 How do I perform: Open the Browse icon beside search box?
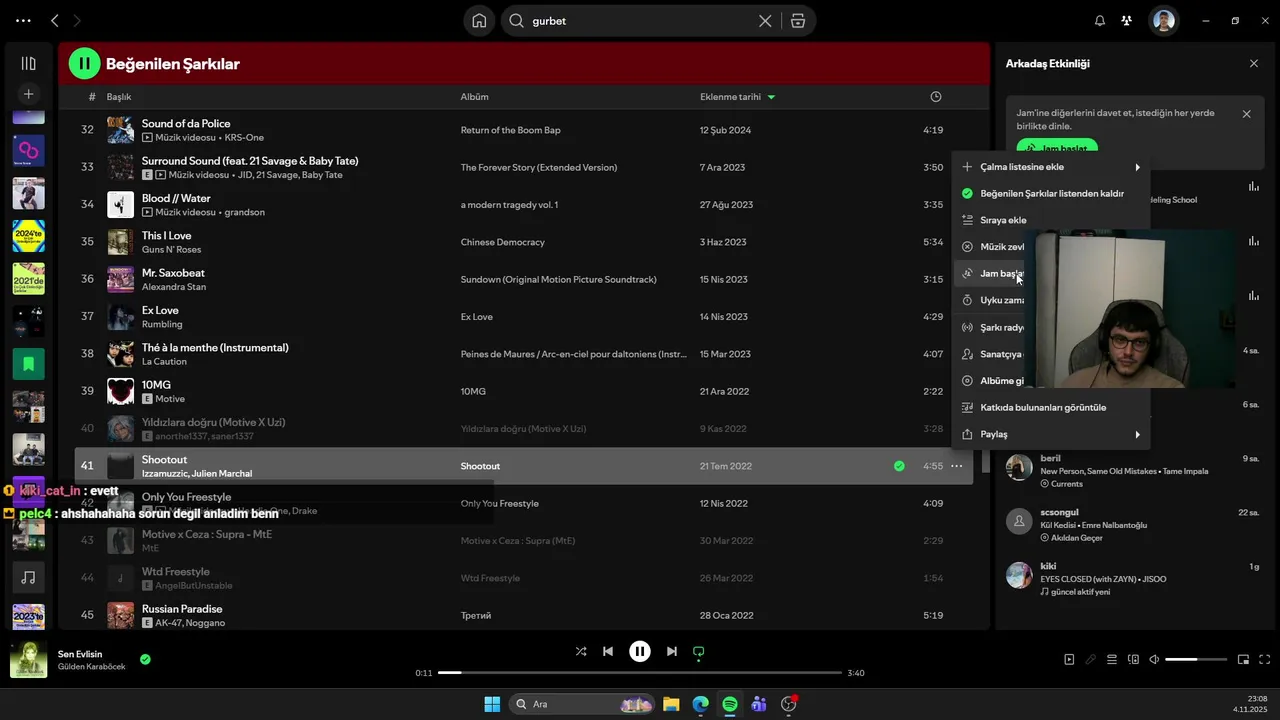(x=797, y=21)
